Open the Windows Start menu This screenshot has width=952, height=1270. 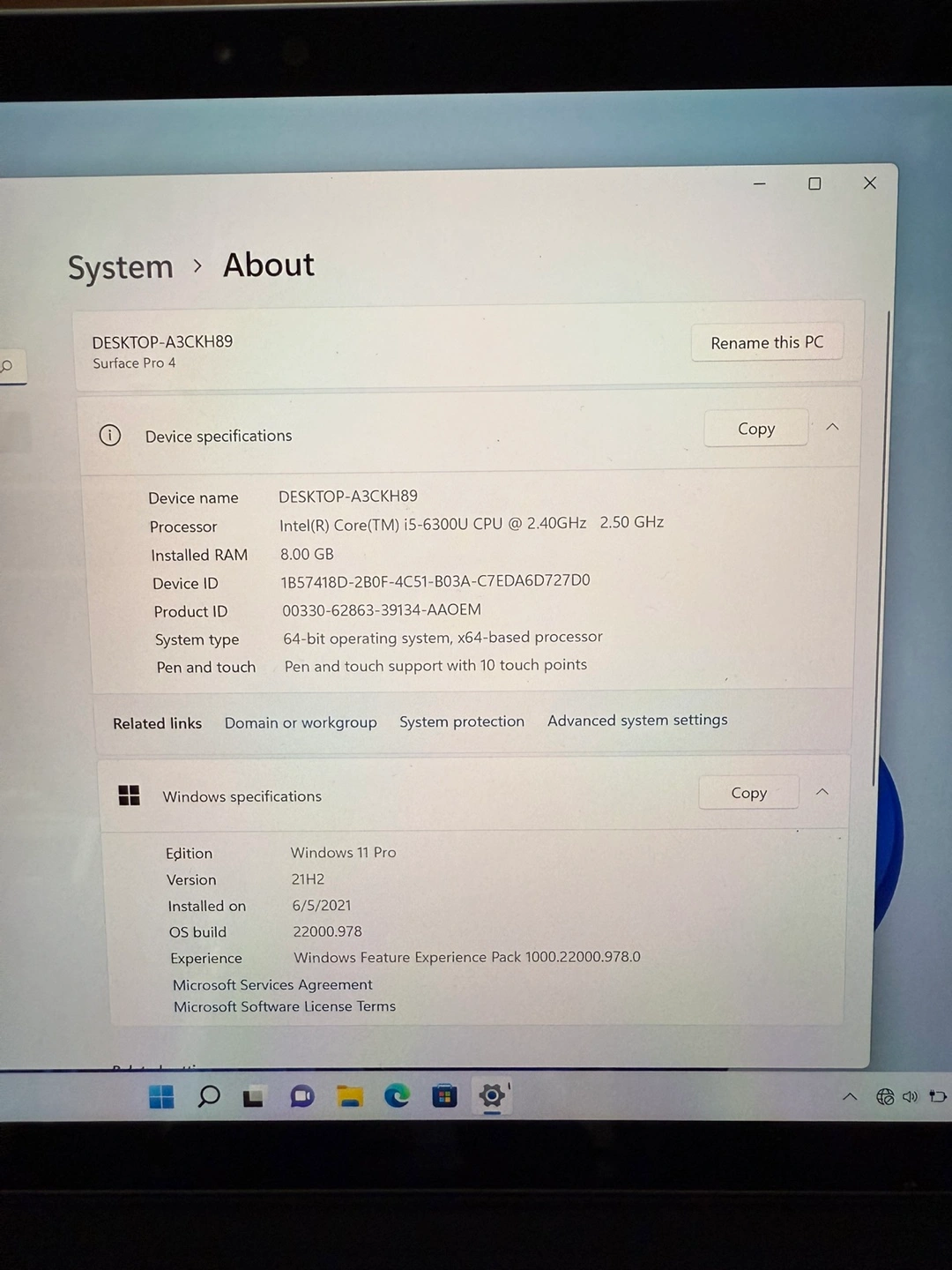(162, 1096)
